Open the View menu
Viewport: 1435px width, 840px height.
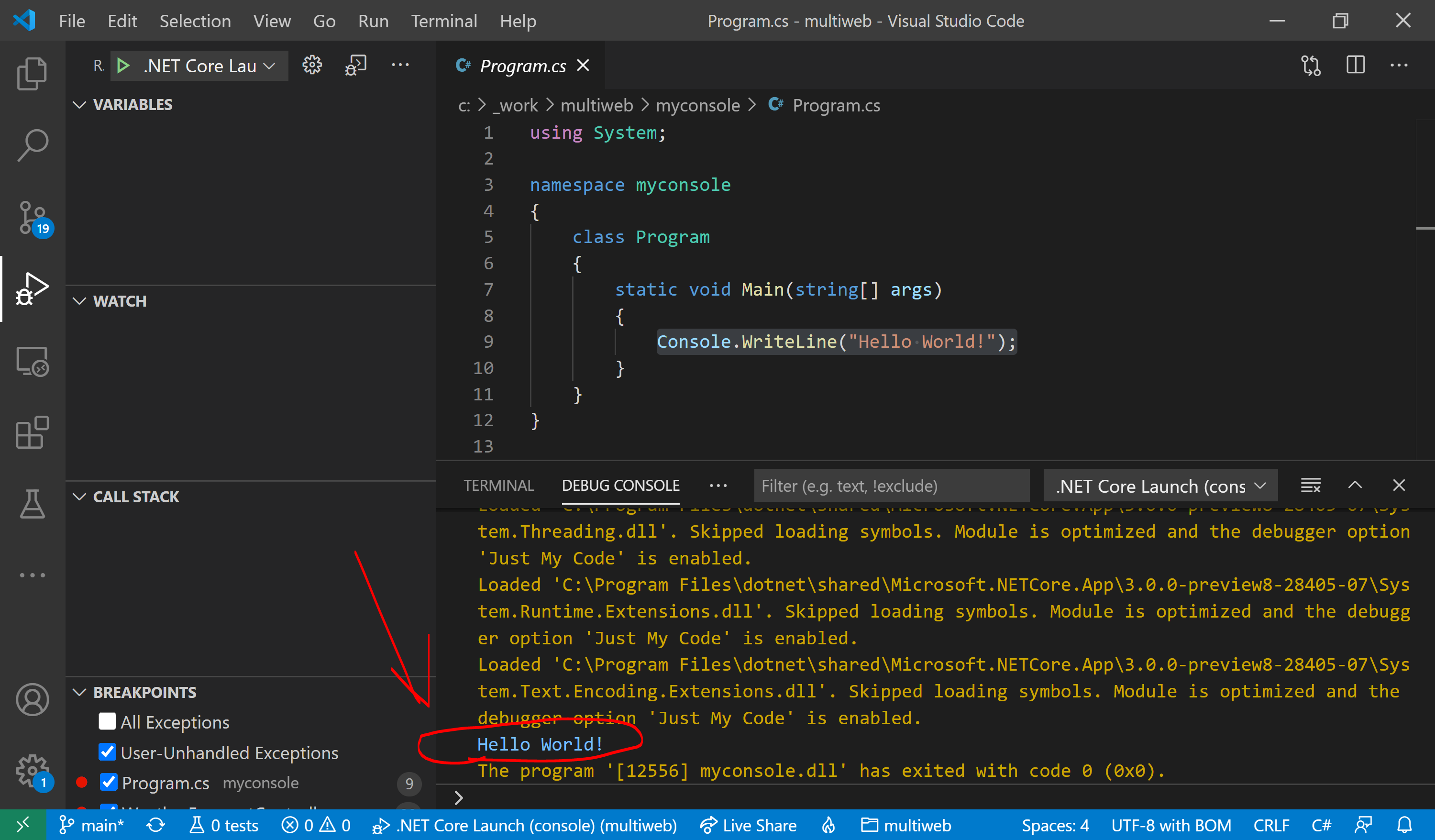point(272,21)
